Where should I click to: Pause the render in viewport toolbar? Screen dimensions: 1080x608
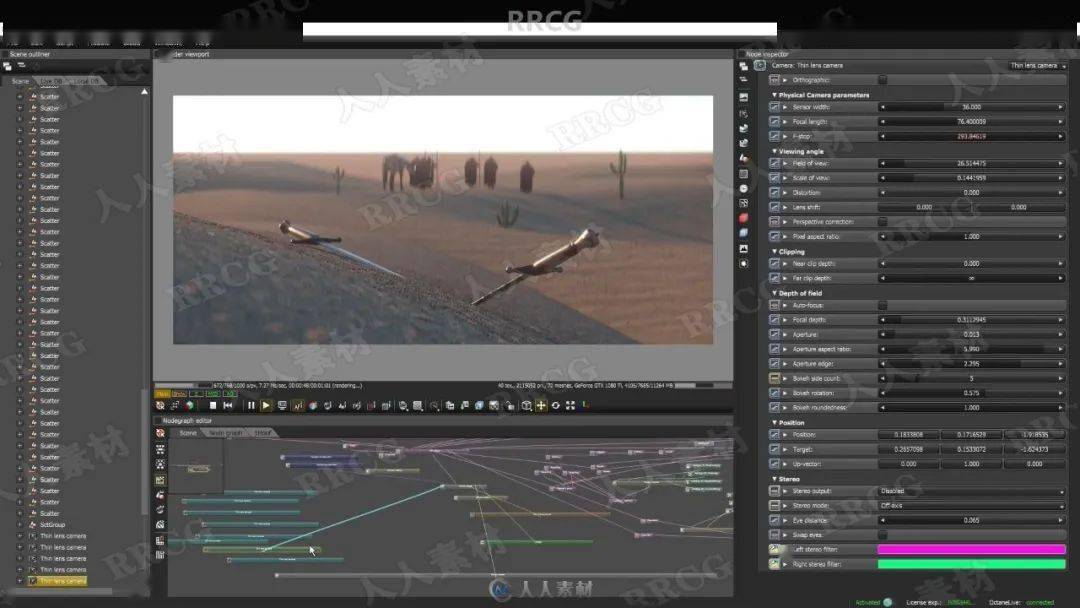click(251, 405)
